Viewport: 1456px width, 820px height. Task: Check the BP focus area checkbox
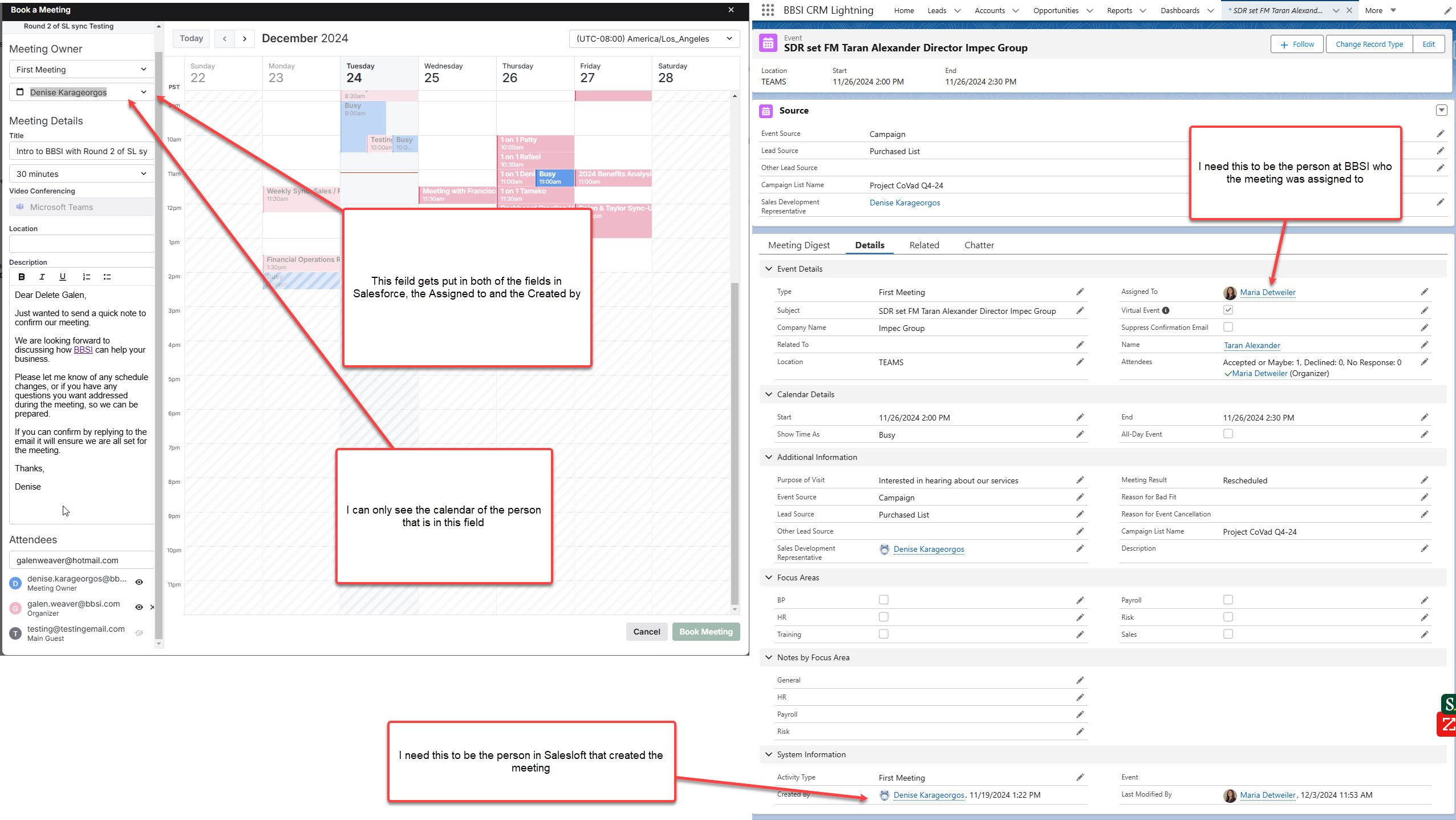tap(883, 600)
